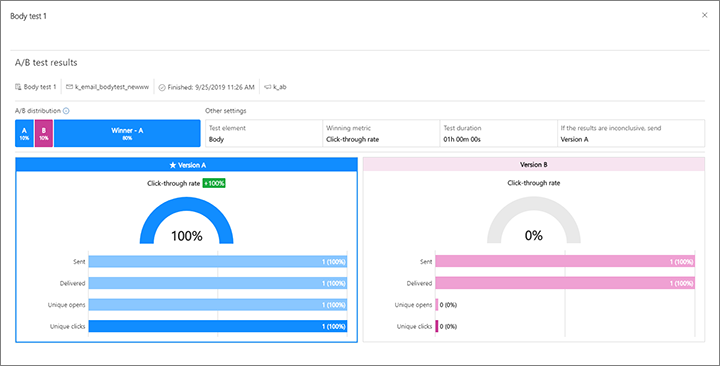Click the Version A Sent label

click(79, 262)
